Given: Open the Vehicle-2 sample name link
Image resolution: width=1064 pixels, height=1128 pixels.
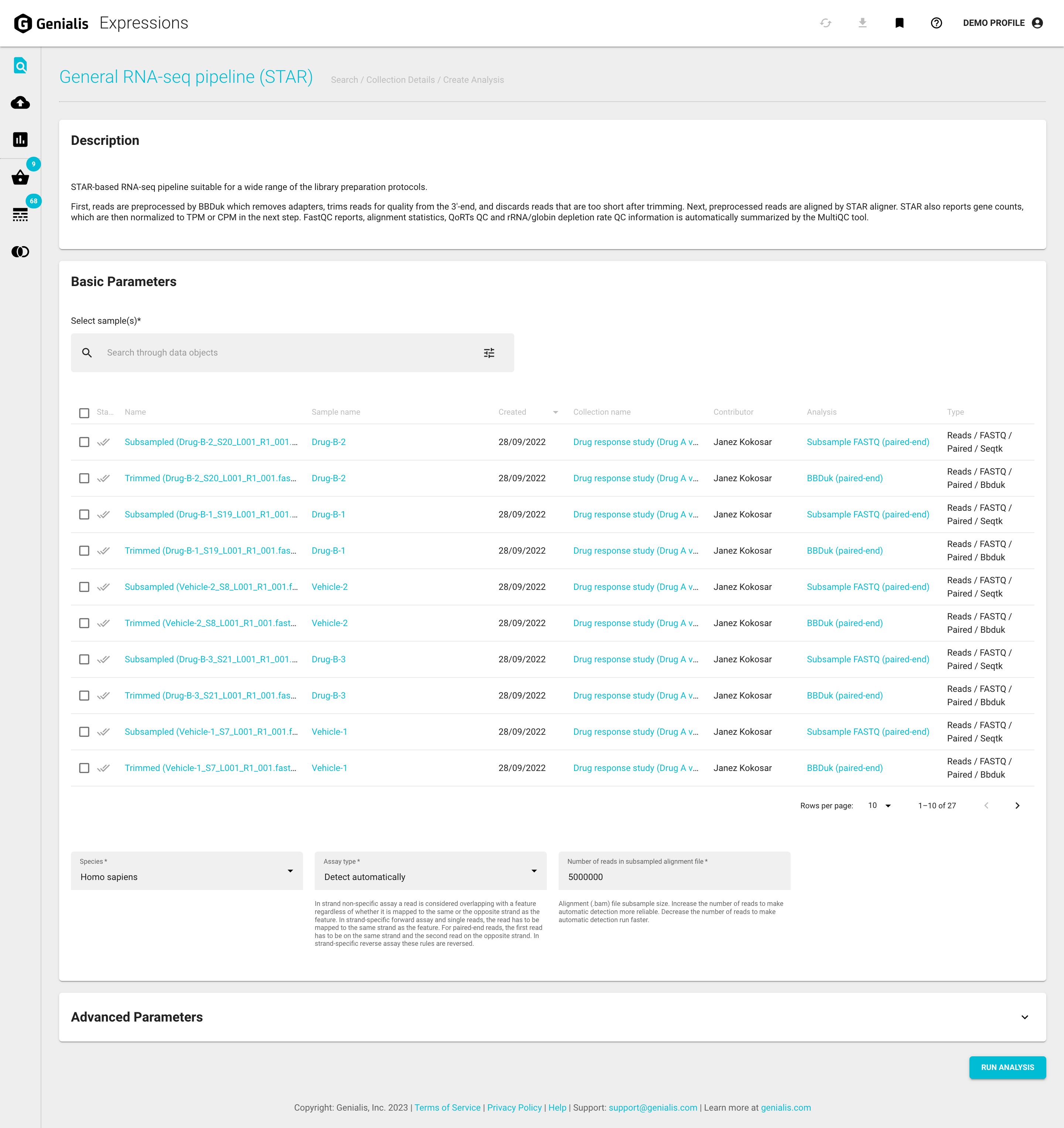Looking at the screenshot, I should pyautogui.click(x=329, y=587).
